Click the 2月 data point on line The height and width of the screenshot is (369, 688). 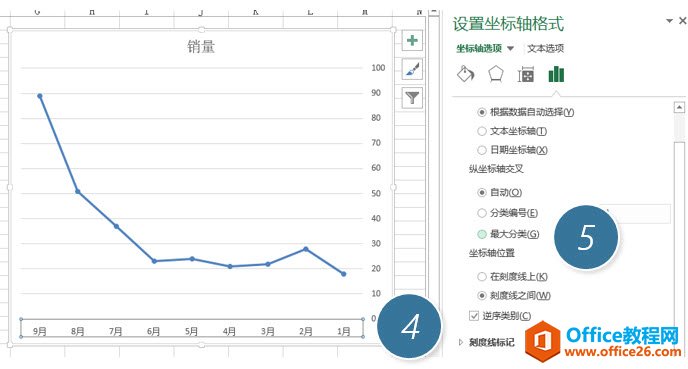306,249
